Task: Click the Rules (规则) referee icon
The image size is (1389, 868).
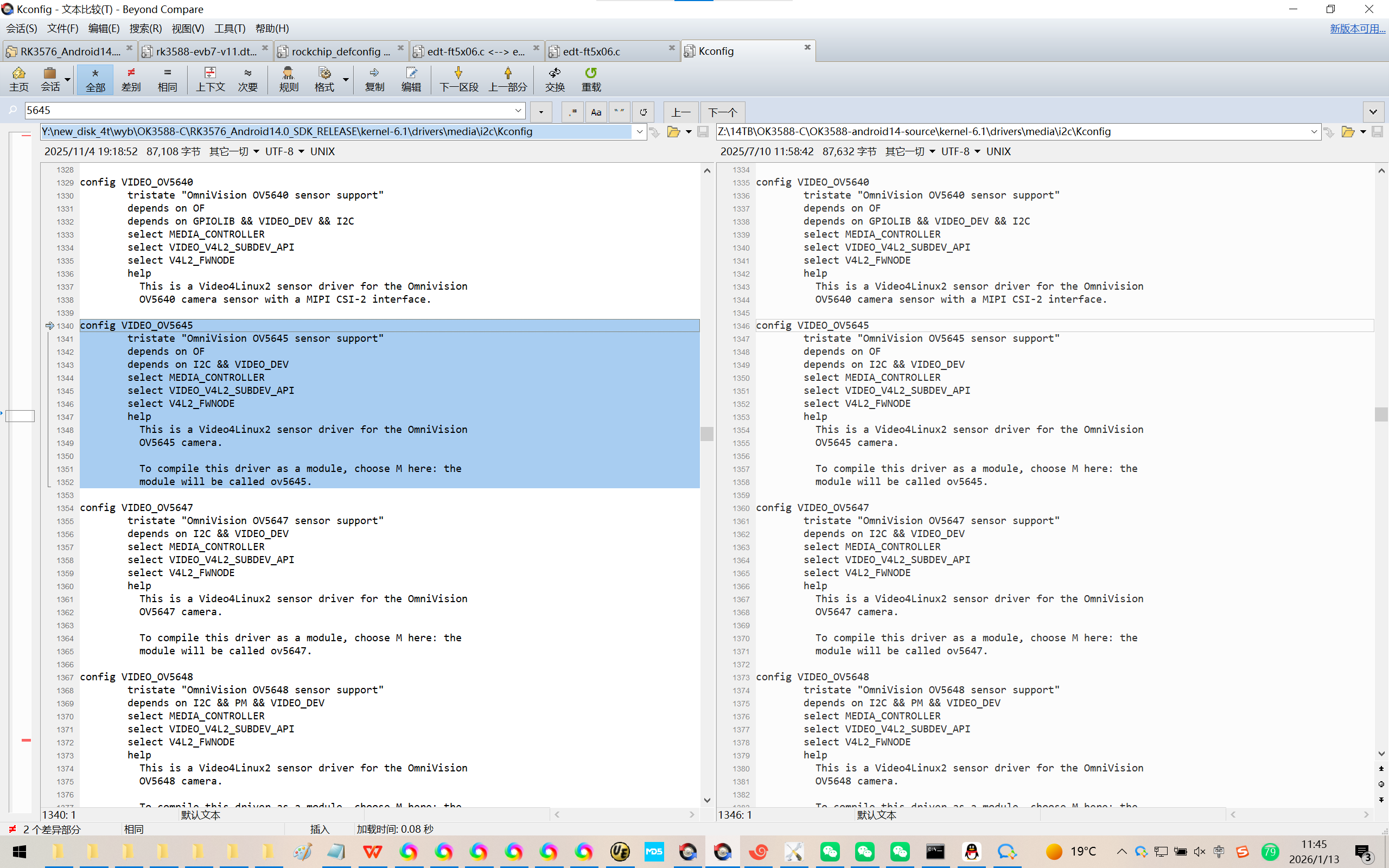Action: click(x=289, y=79)
